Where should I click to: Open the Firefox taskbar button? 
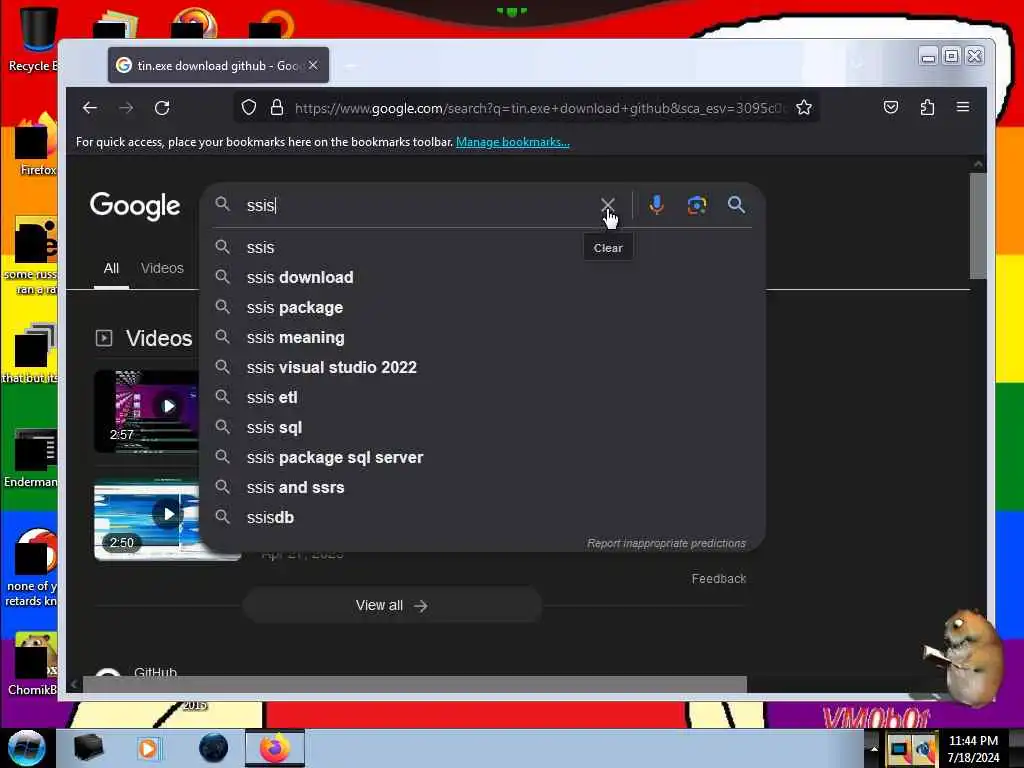pos(275,748)
